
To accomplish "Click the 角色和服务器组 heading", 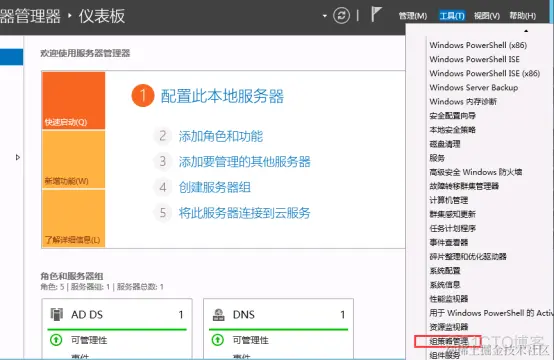I will click(x=72, y=276).
